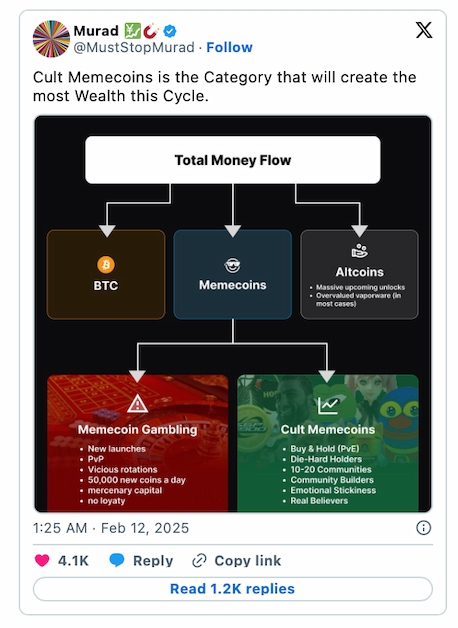
Task: Click the warning triangle in Memecoin Gambling
Action: 137,403
